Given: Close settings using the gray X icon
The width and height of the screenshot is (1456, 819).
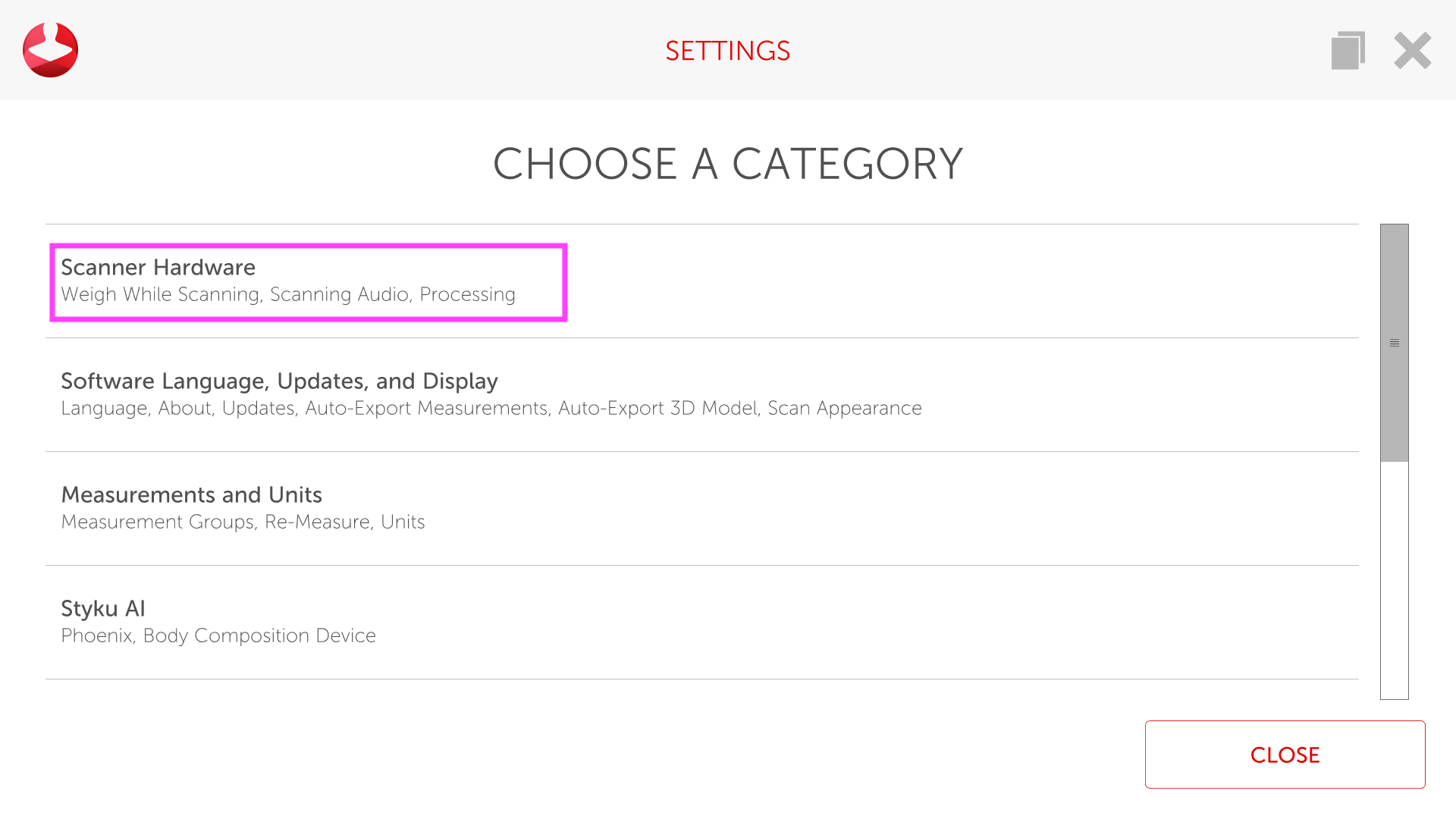Looking at the screenshot, I should click(x=1412, y=51).
